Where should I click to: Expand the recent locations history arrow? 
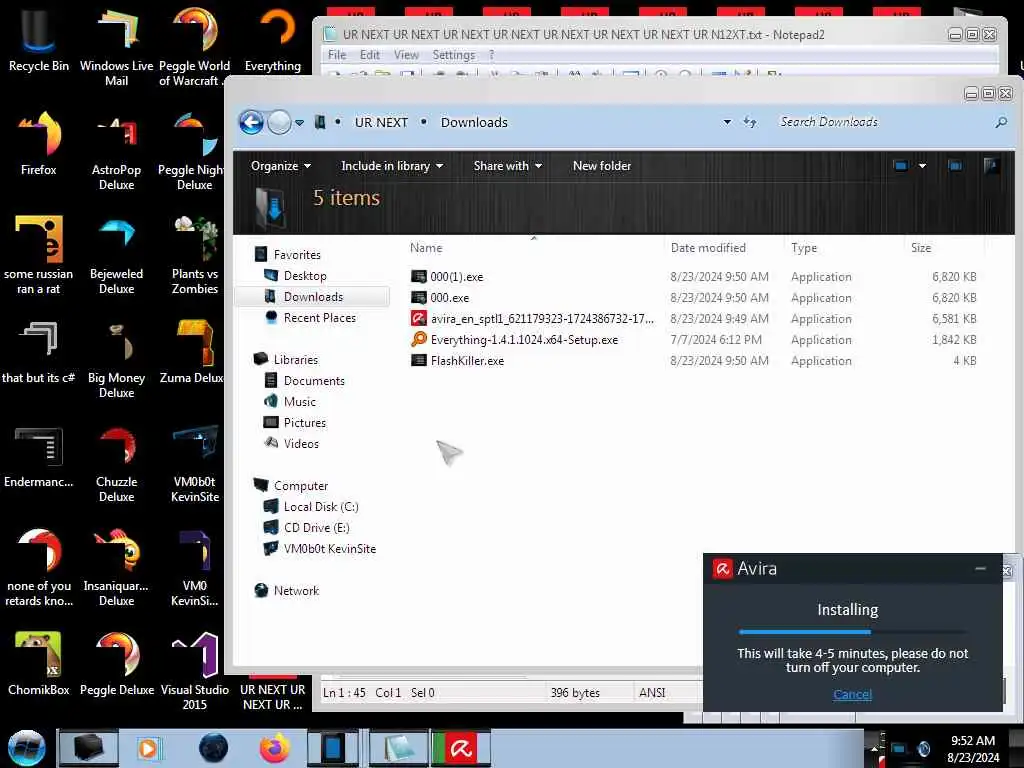[x=299, y=122]
